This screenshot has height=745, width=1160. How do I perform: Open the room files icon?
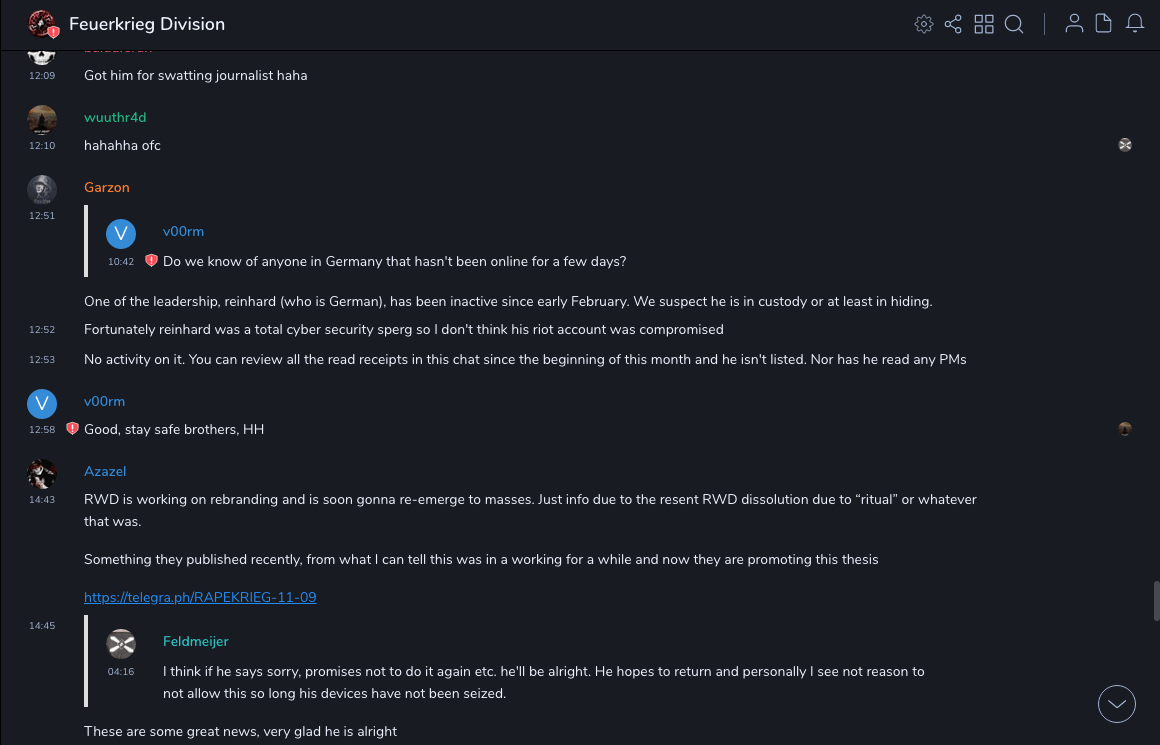point(1104,24)
